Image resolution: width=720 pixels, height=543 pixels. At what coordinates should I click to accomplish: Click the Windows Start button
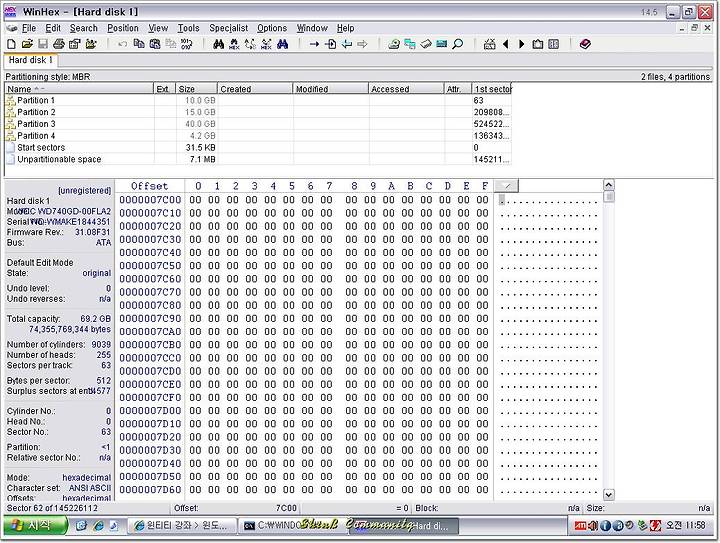(36, 525)
